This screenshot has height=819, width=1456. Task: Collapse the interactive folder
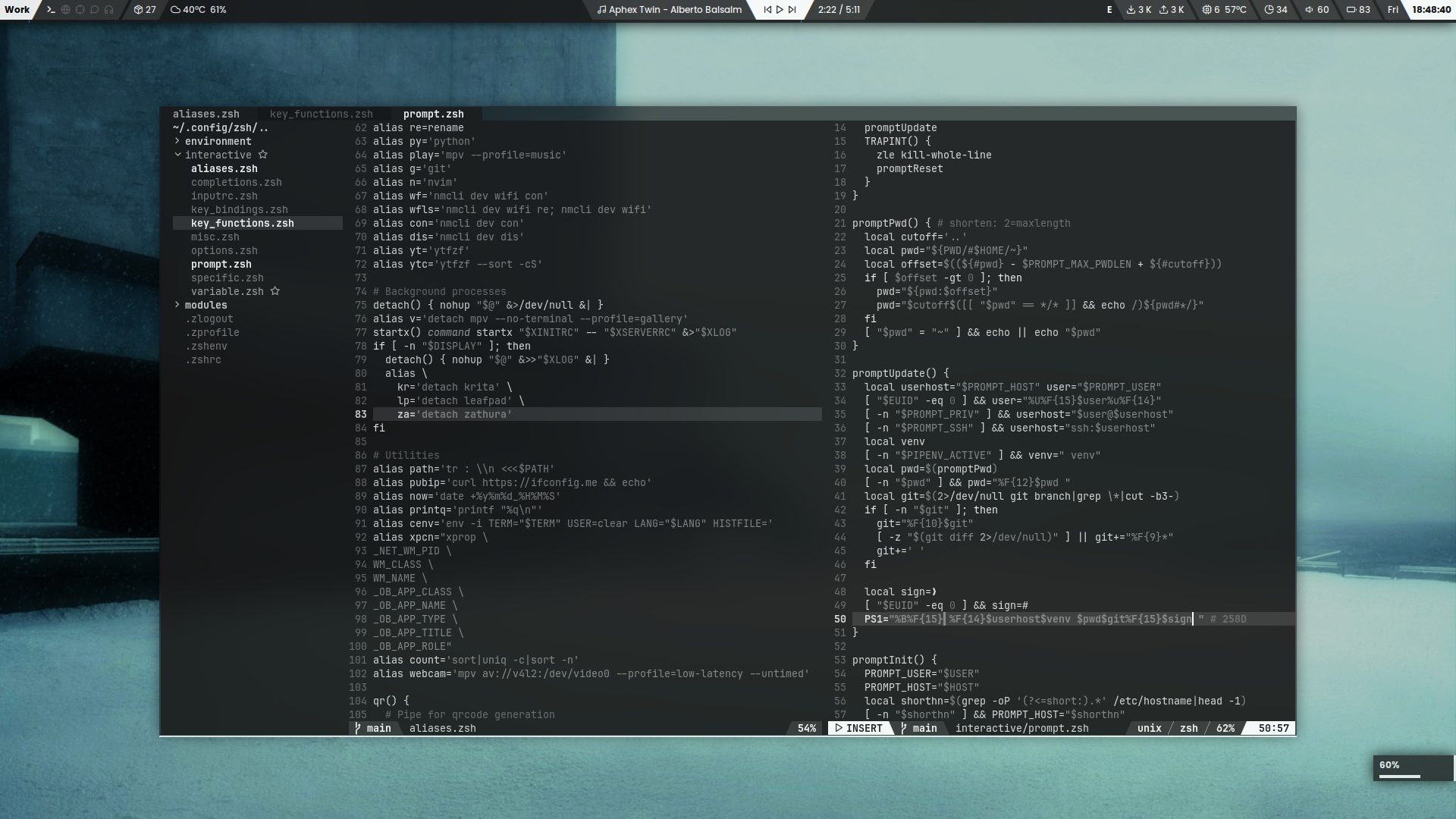177,155
